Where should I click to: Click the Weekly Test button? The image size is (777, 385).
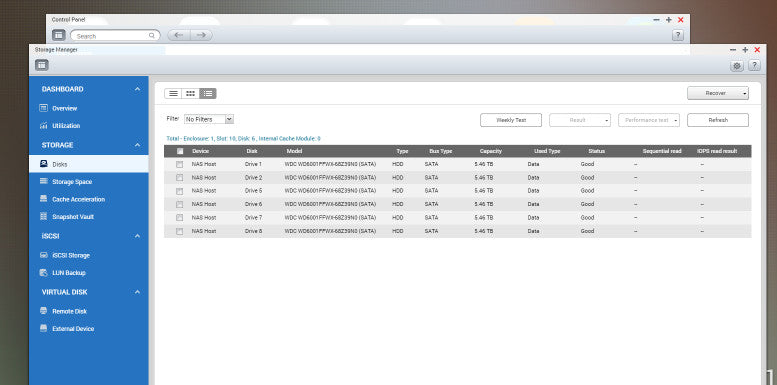[511, 120]
